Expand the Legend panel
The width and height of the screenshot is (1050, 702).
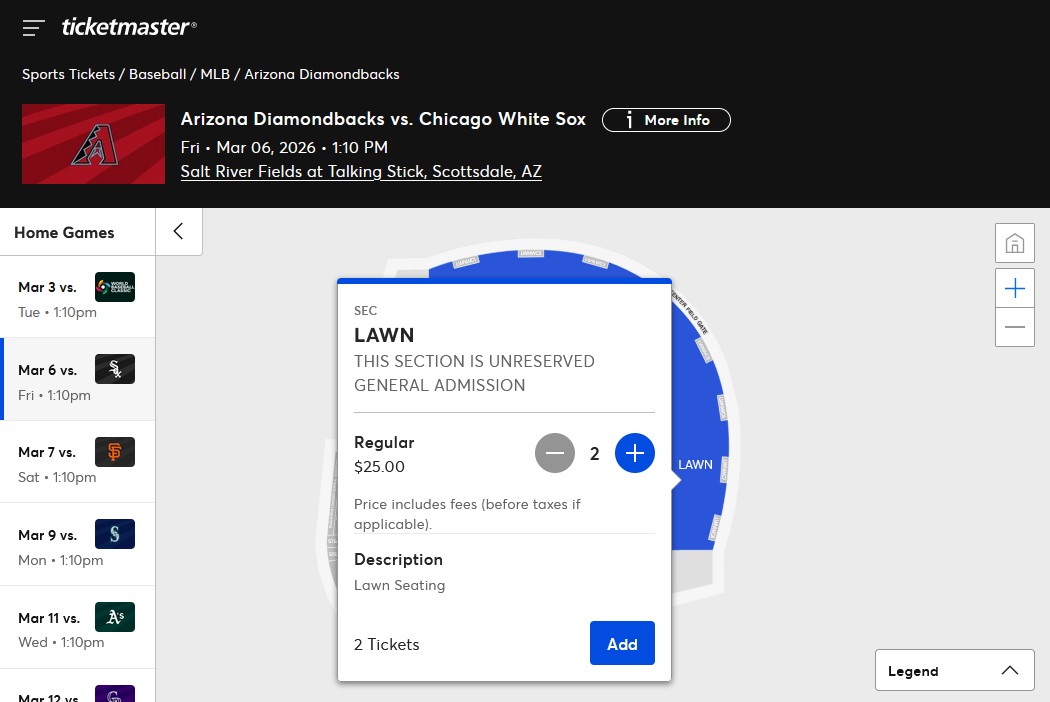954,670
